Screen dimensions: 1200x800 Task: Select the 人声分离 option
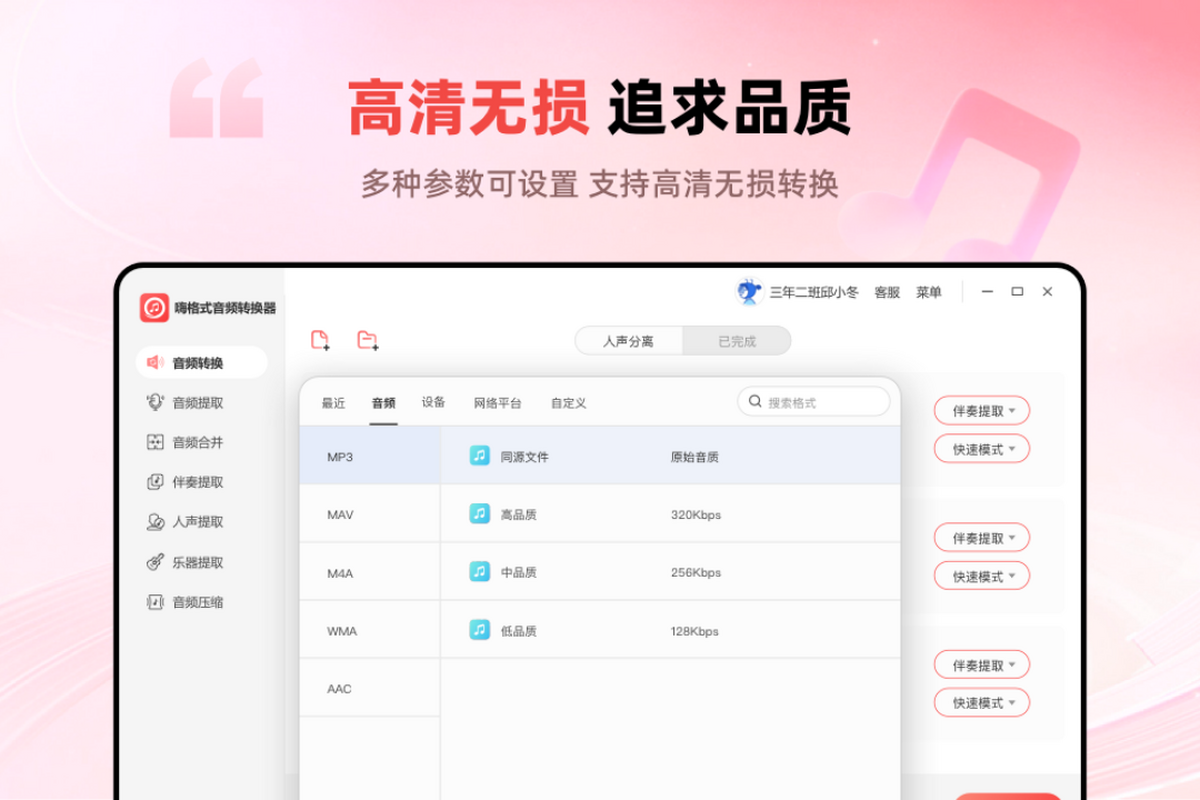(x=629, y=340)
